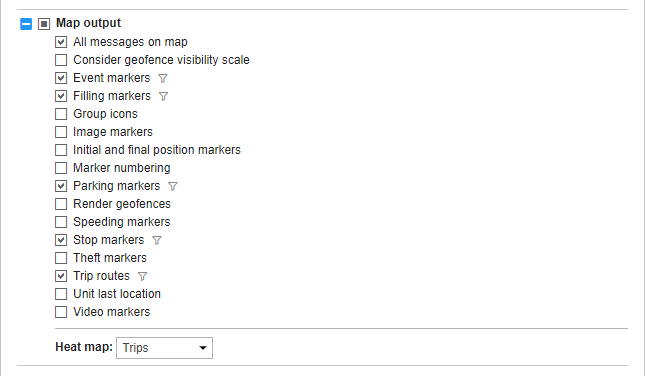Enable Consider geofence visibility scale
645x376 pixels.
click(x=61, y=60)
